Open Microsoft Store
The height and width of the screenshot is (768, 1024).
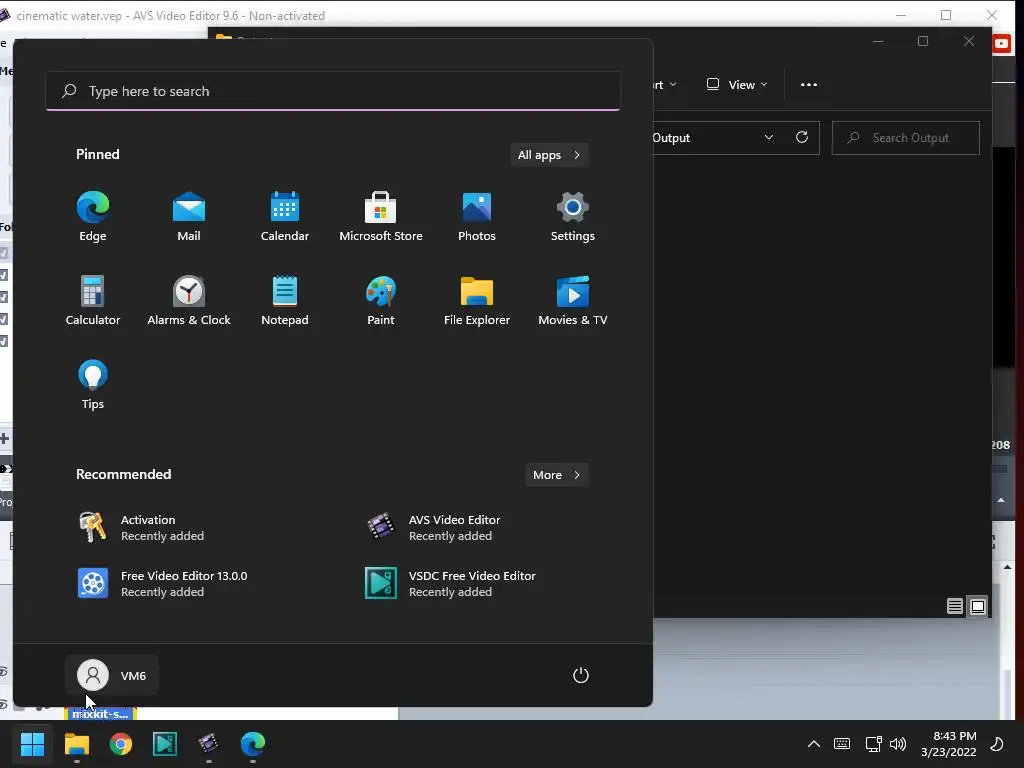381,217
